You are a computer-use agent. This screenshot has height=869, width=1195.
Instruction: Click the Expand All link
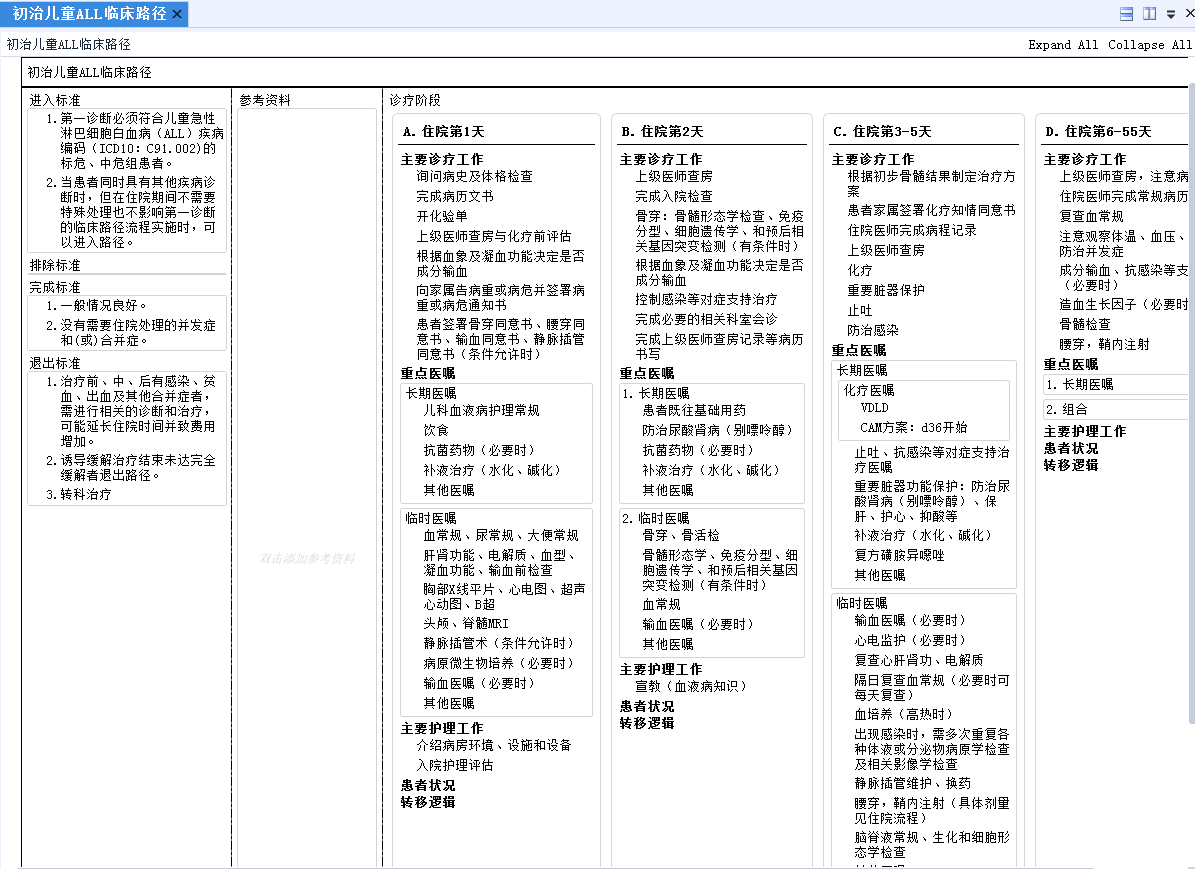click(x=1063, y=45)
